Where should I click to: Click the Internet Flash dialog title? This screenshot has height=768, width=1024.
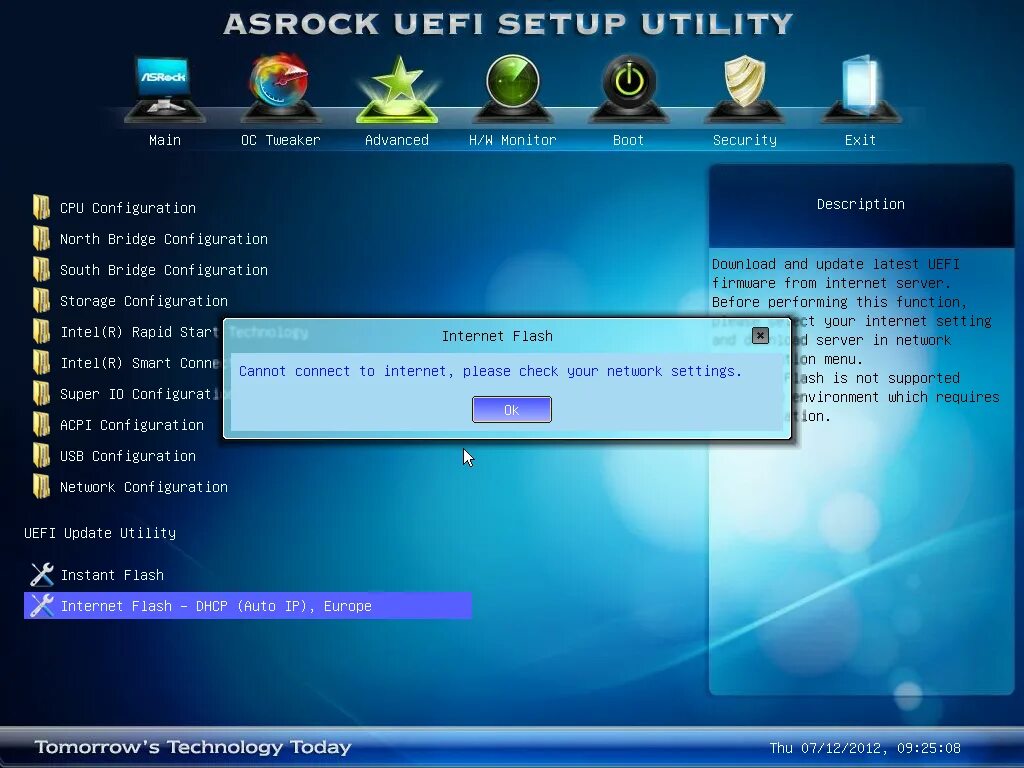pos(497,336)
